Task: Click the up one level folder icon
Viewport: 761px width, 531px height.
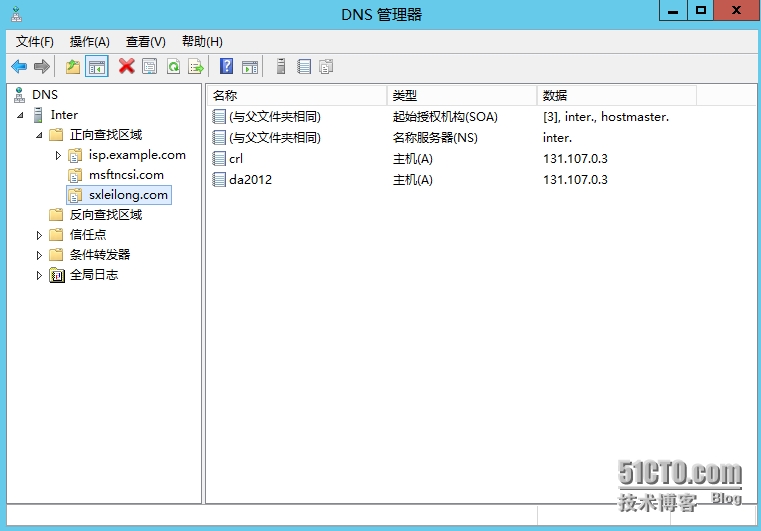Action: pyautogui.click(x=73, y=66)
